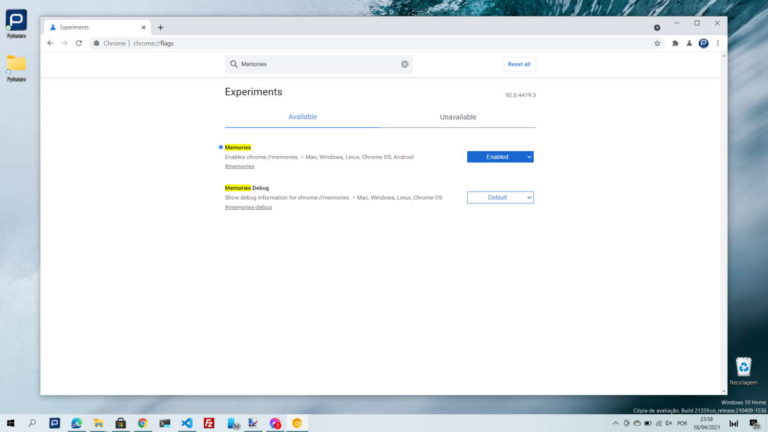Open a new browser tab
The width and height of the screenshot is (768, 432).
[x=160, y=27]
